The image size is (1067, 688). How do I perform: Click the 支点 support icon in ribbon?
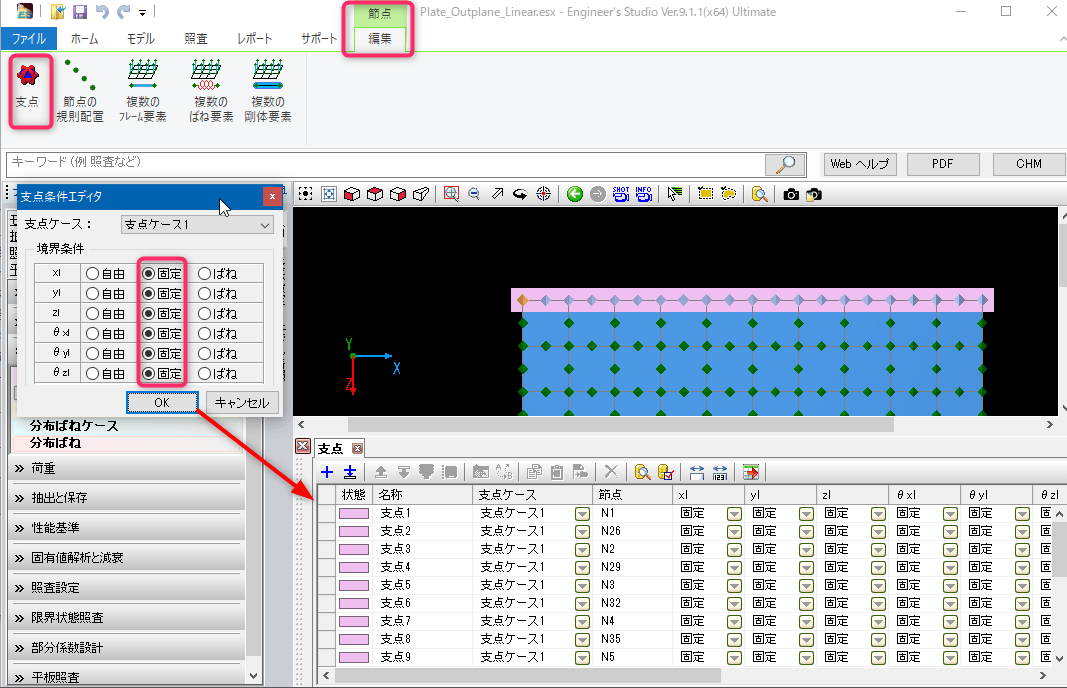pos(30,89)
